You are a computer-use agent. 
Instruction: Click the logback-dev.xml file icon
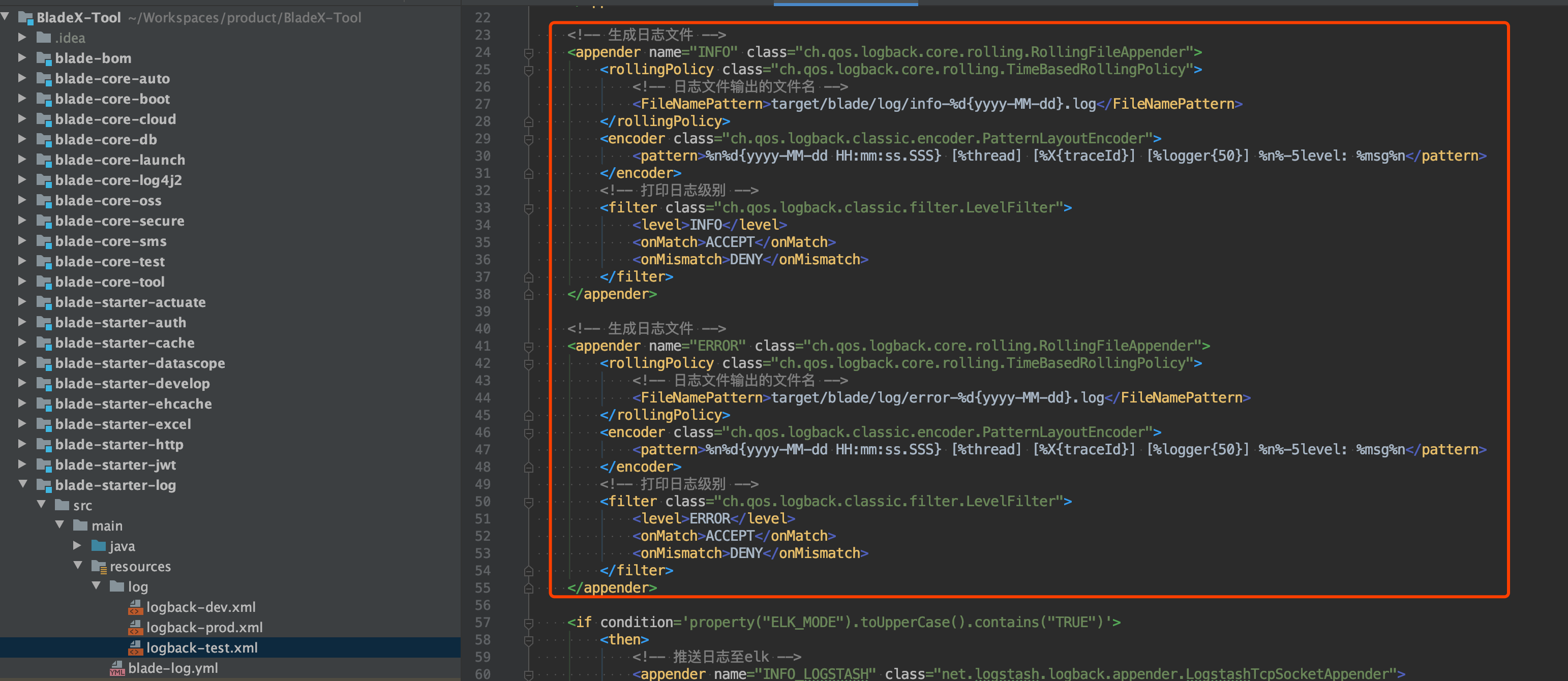(136, 607)
